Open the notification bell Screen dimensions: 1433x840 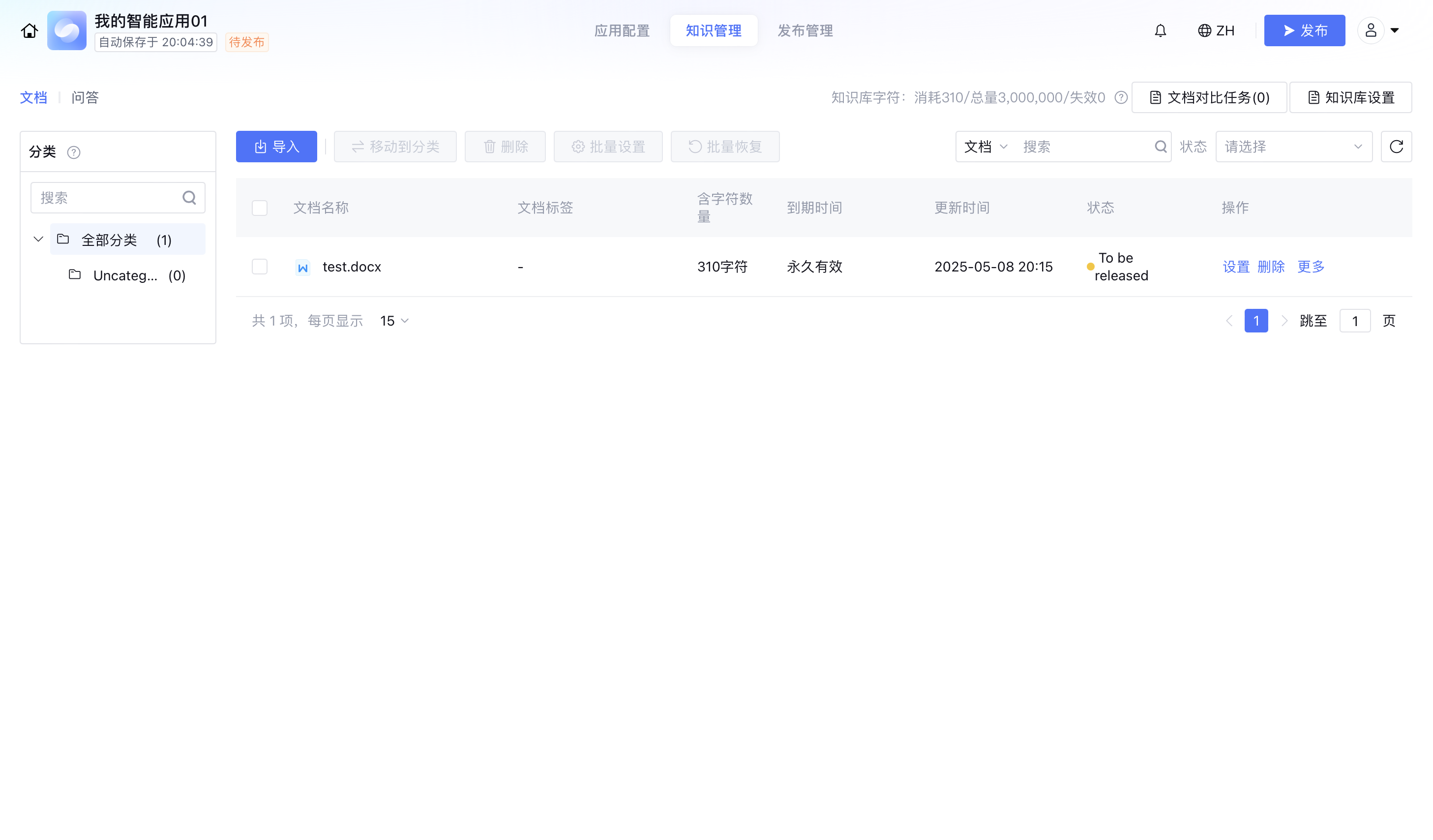coord(1160,30)
